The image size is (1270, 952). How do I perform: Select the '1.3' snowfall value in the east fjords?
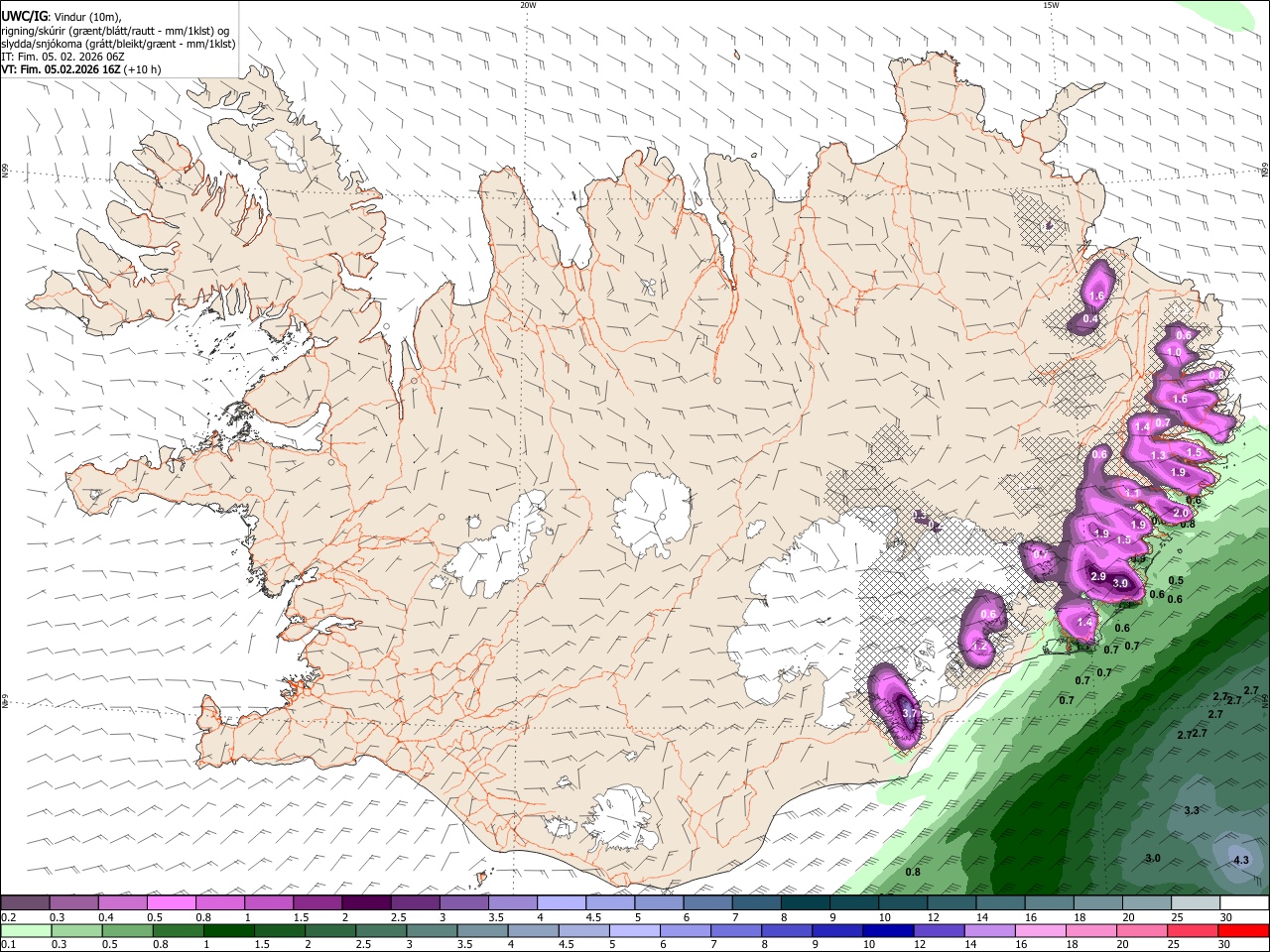point(1158,455)
